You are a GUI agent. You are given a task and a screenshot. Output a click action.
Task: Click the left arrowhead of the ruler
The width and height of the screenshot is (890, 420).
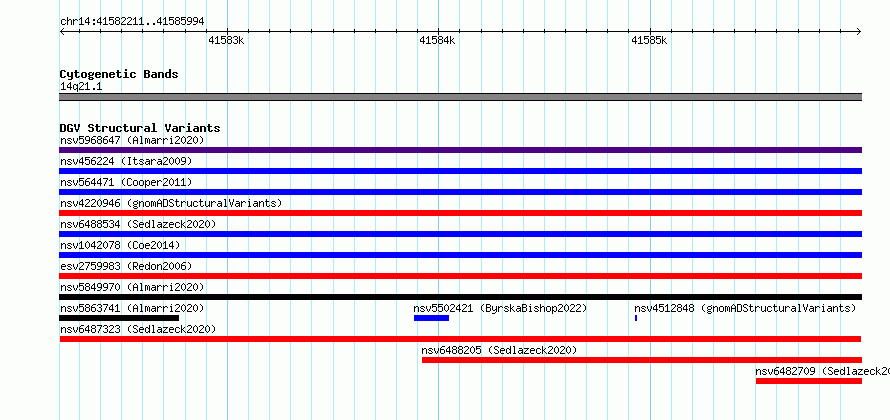(x=62, y=31)
